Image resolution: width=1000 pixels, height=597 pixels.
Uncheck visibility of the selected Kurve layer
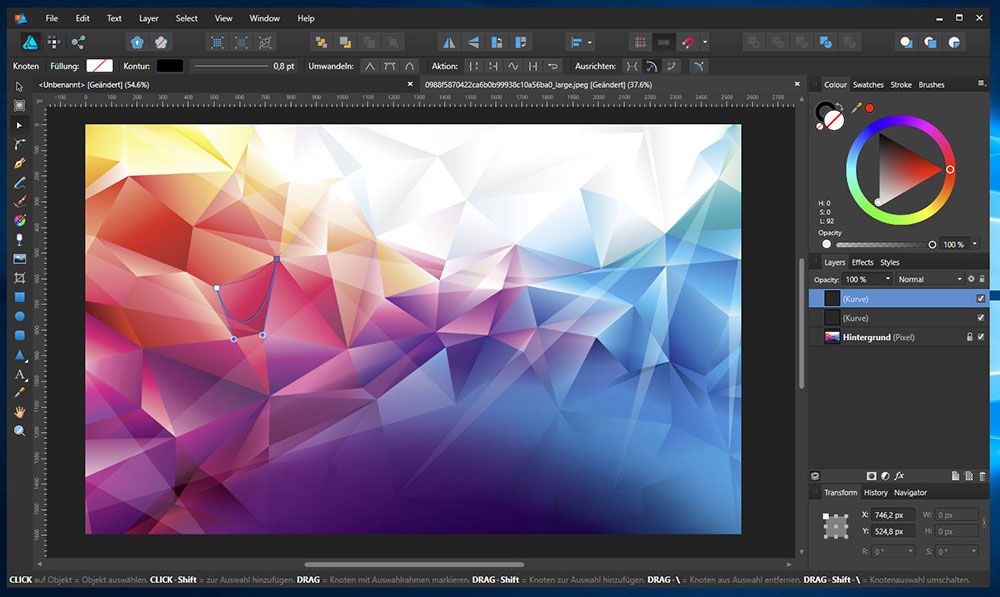[x=980, y=298]
